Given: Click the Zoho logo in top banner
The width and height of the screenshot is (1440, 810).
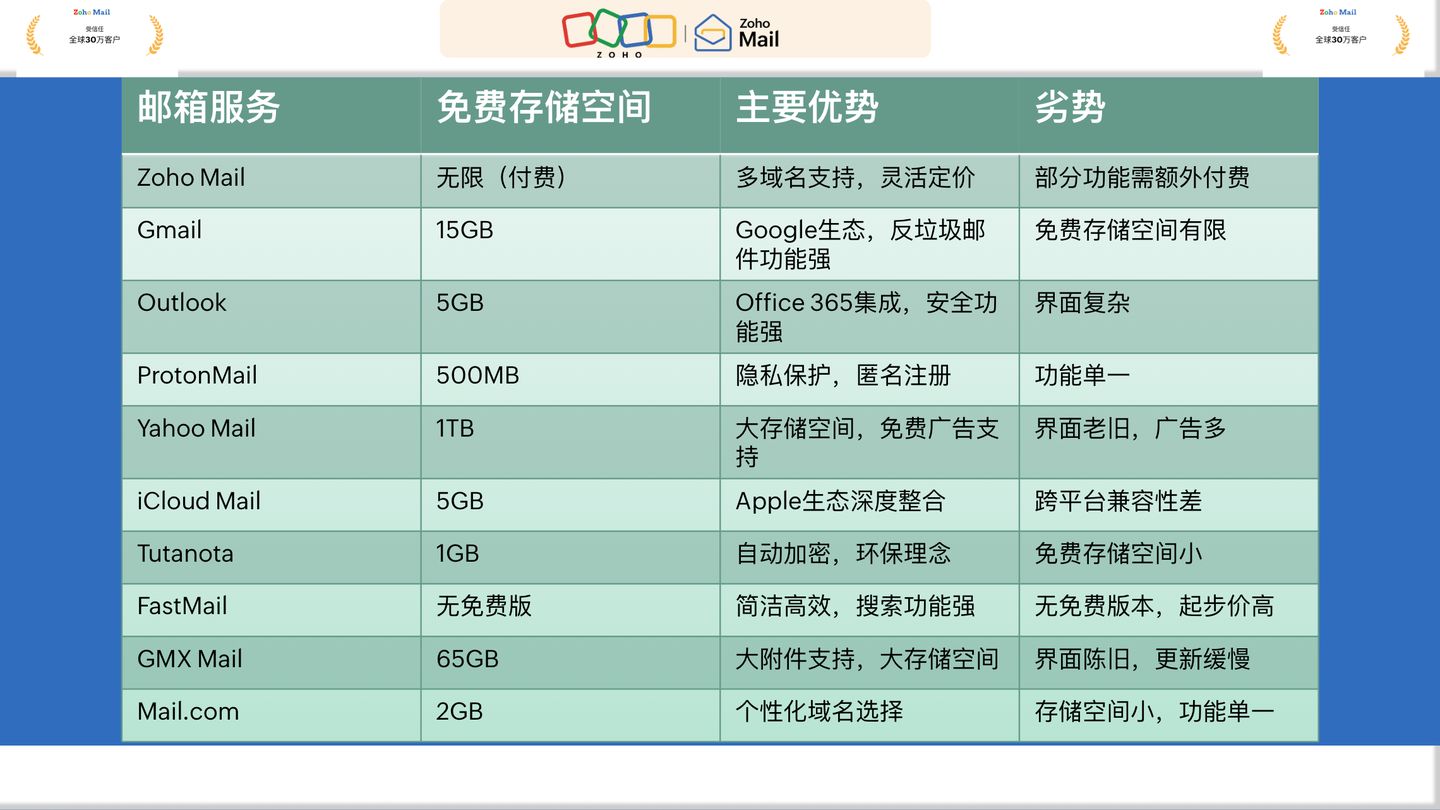Looking at the screenshot, I should (619, 33).
